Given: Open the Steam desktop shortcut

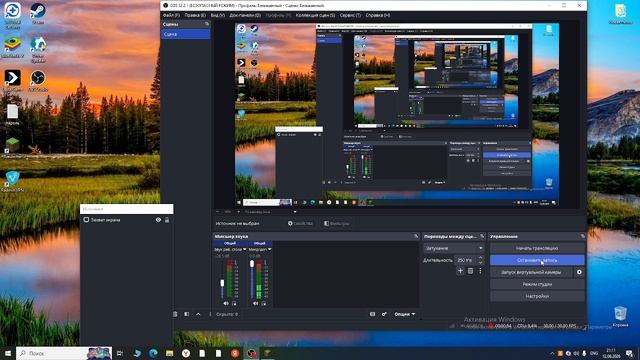Looking at the screenshot, I should pyautogui.click(x=38, y=13).
